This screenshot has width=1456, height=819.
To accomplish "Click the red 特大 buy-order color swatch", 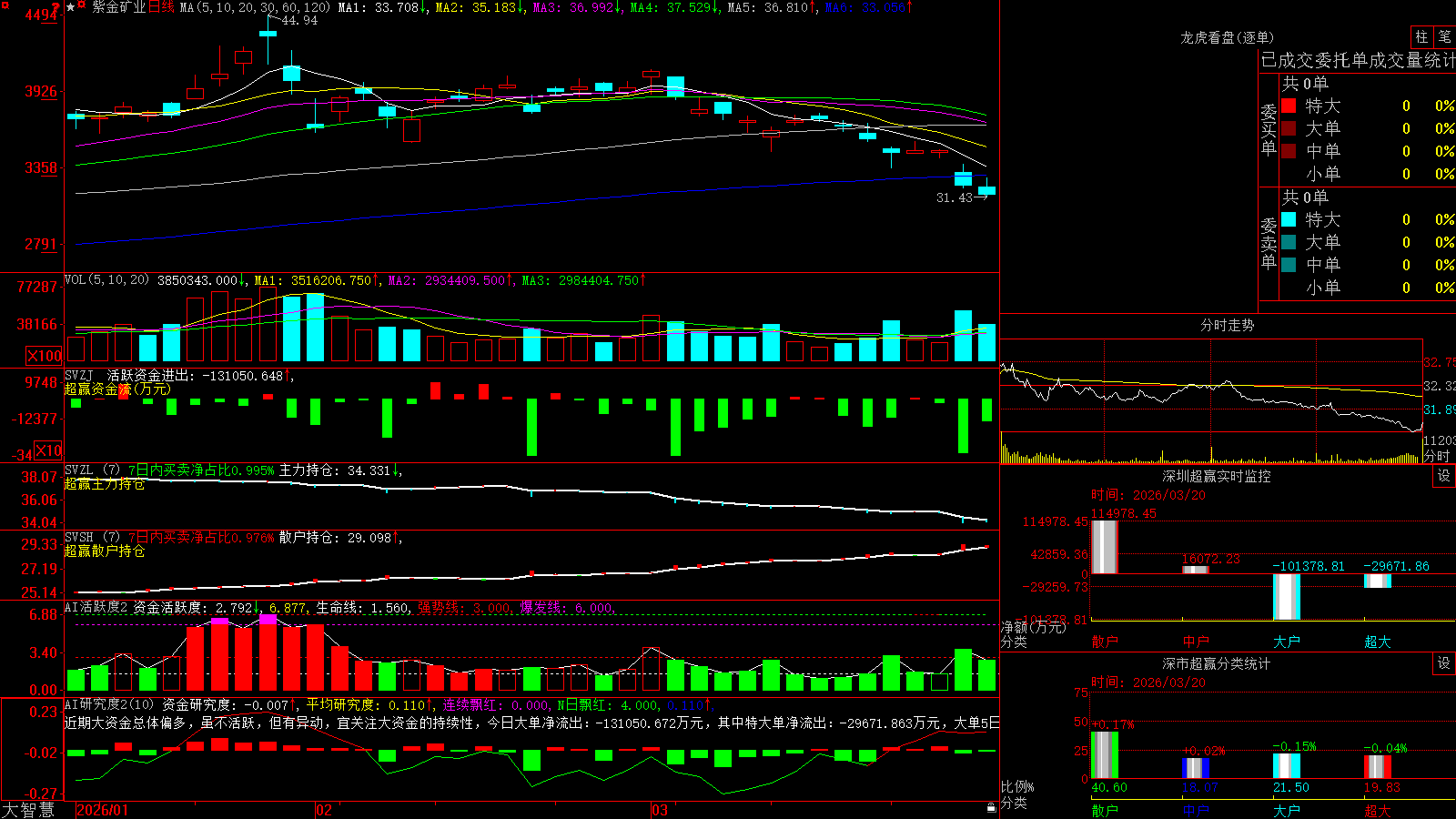I will click(x=1289, y=106).
